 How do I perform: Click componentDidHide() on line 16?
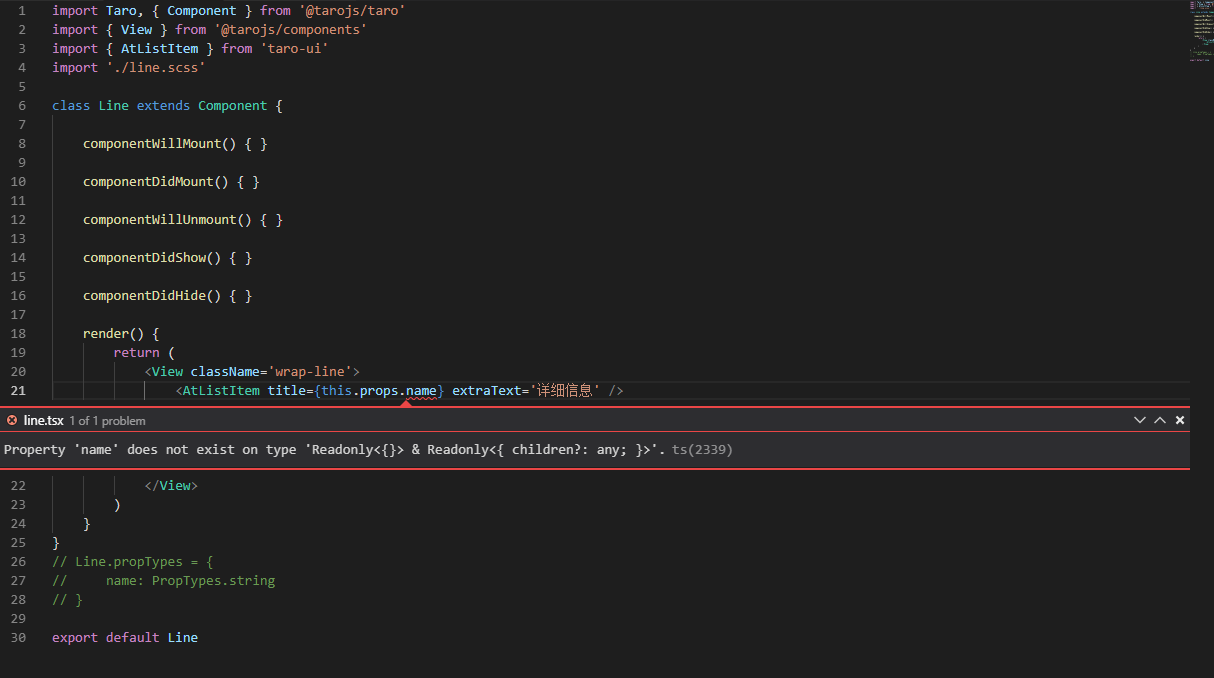tap(152, 295)
